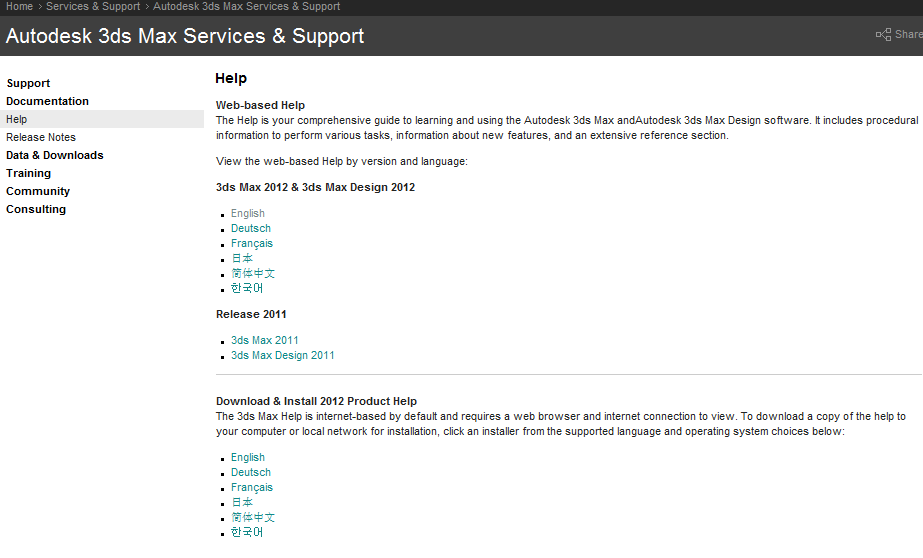923x558 pixels.
Task: Select Help in sidebar
Action: (102, 119)
